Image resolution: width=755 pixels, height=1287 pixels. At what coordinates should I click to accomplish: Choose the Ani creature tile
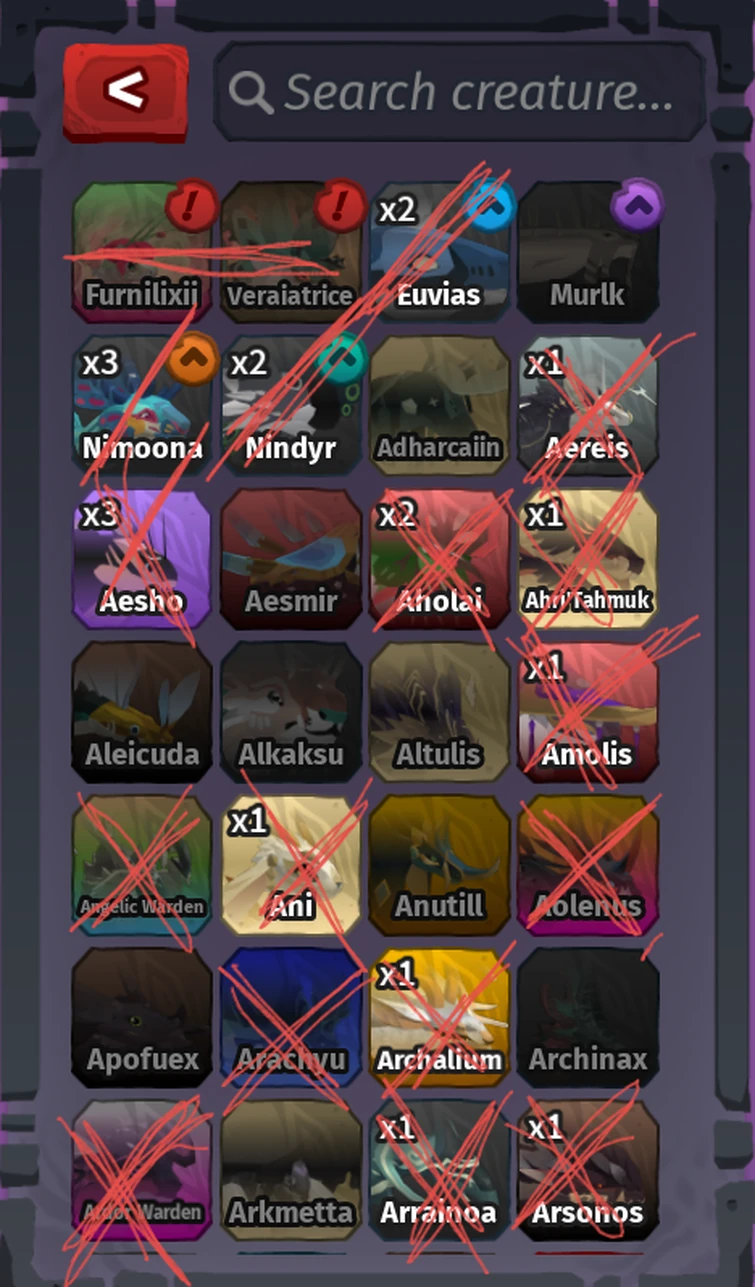tap(291, 864)
